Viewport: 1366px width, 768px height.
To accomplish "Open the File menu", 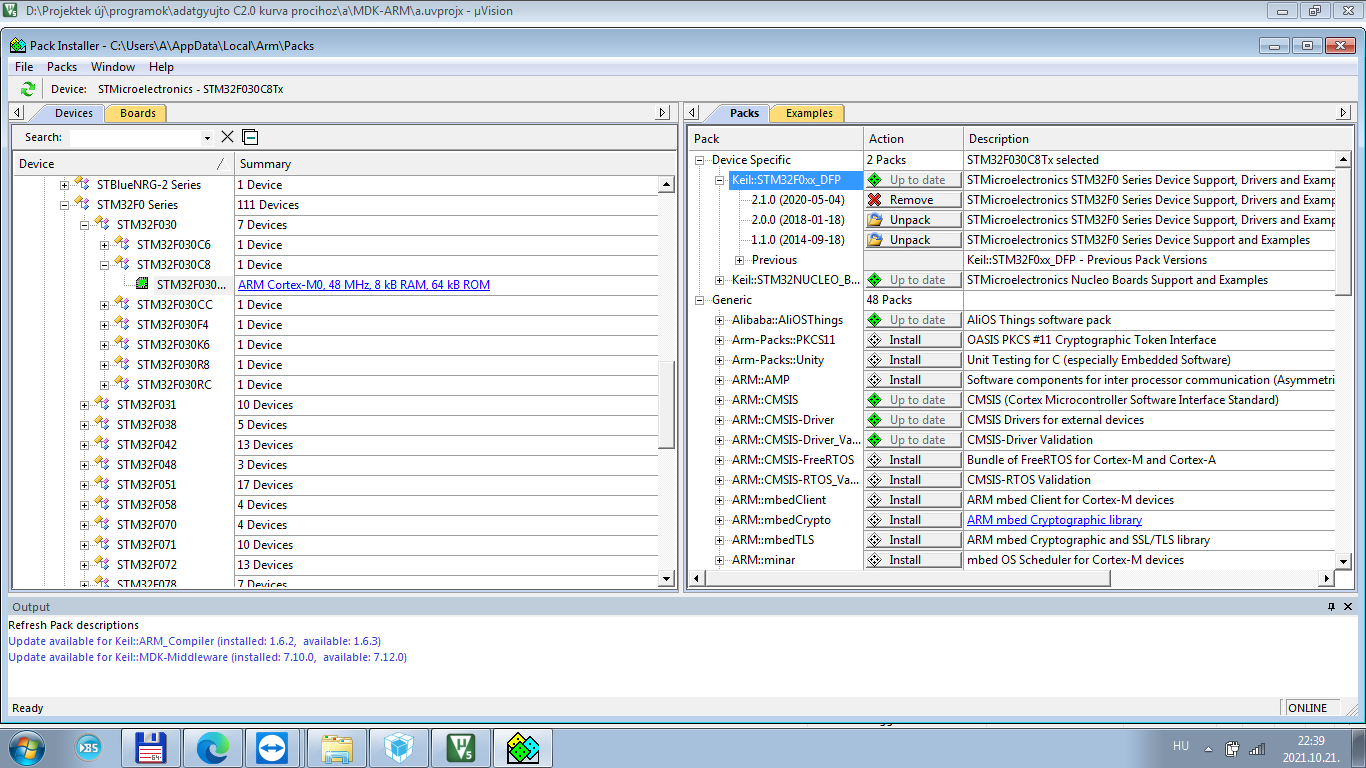I will [24, 67].
